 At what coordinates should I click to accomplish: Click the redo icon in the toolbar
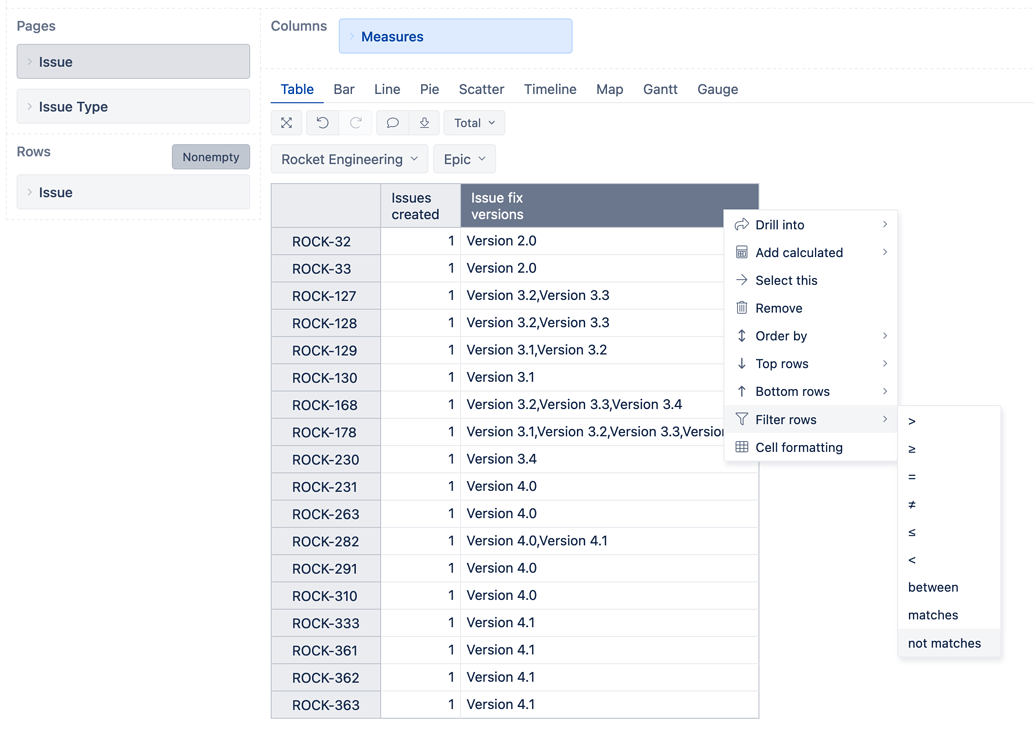(356, 122)
